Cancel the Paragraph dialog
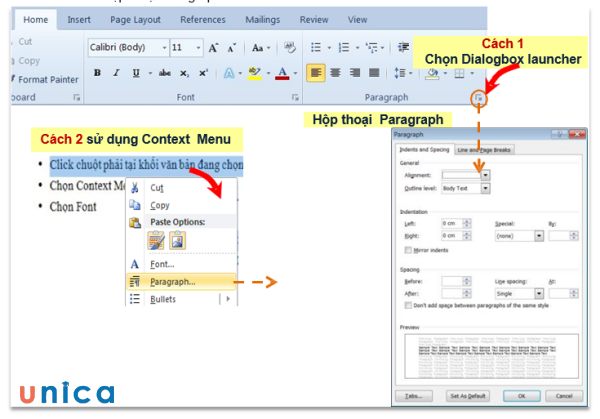The width and height of the screenshot is (600, 419). pyautogui.click(x=564, y=396)
